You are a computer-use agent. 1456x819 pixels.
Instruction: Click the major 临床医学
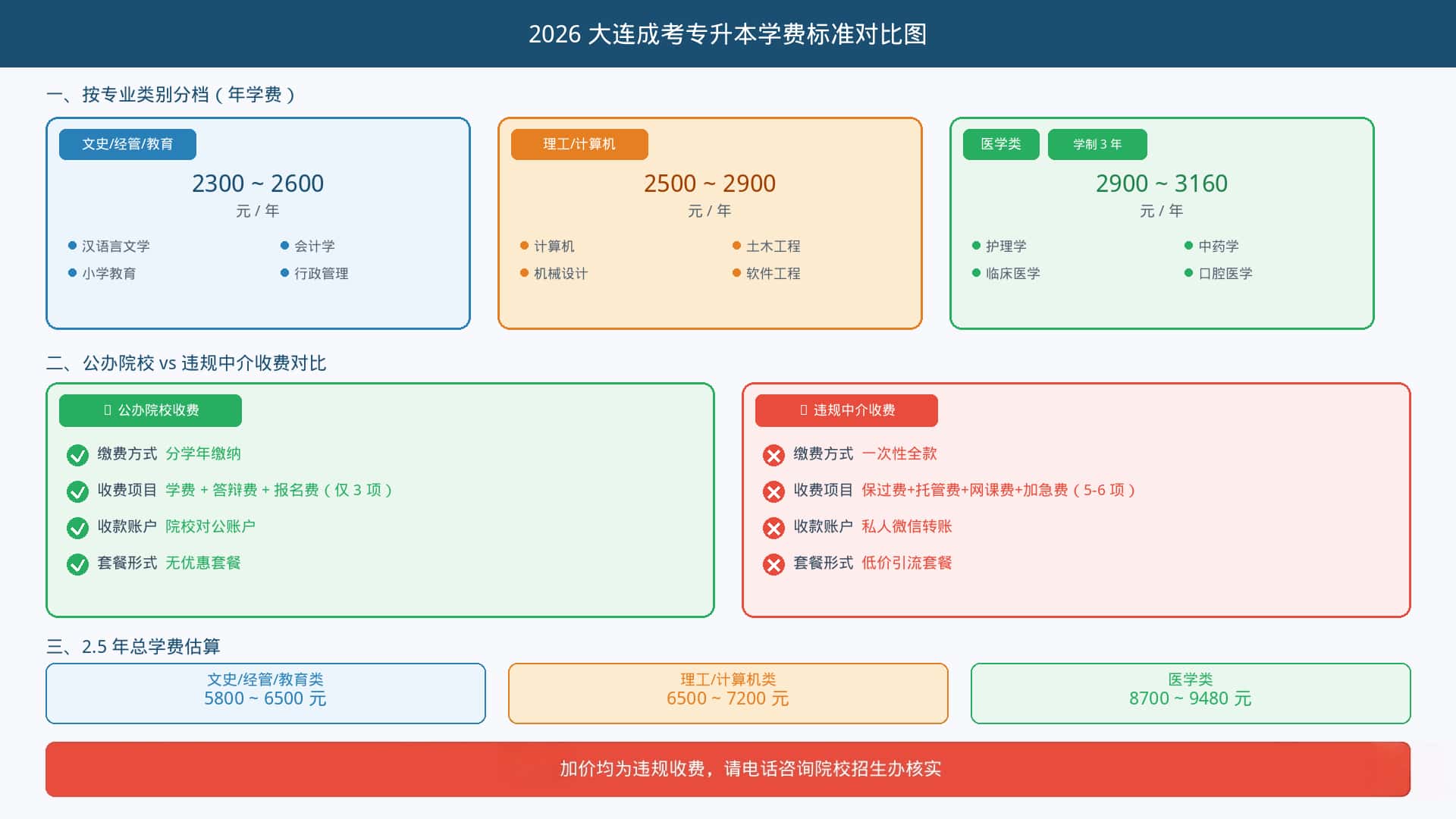pyautogui.click(x=1013, y=274)
